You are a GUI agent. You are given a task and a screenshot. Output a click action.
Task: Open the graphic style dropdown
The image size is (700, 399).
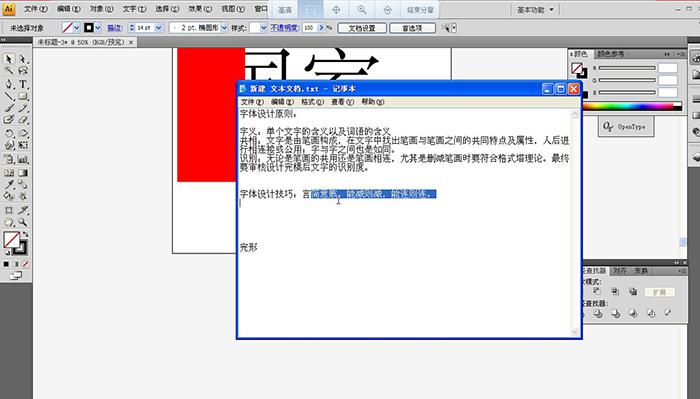point(263,28)
